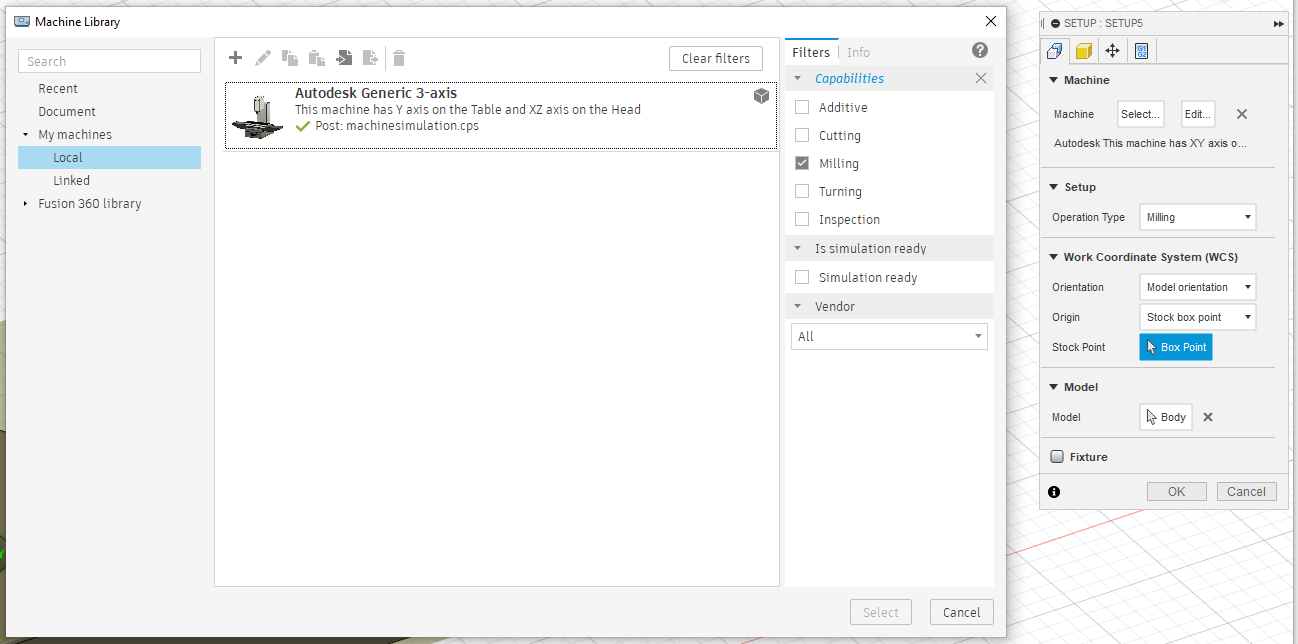The width and height of the screenshot is (1298, 644).
Task: Expand the Fusion 360 library tree node
Action: (x=26, y=204)
